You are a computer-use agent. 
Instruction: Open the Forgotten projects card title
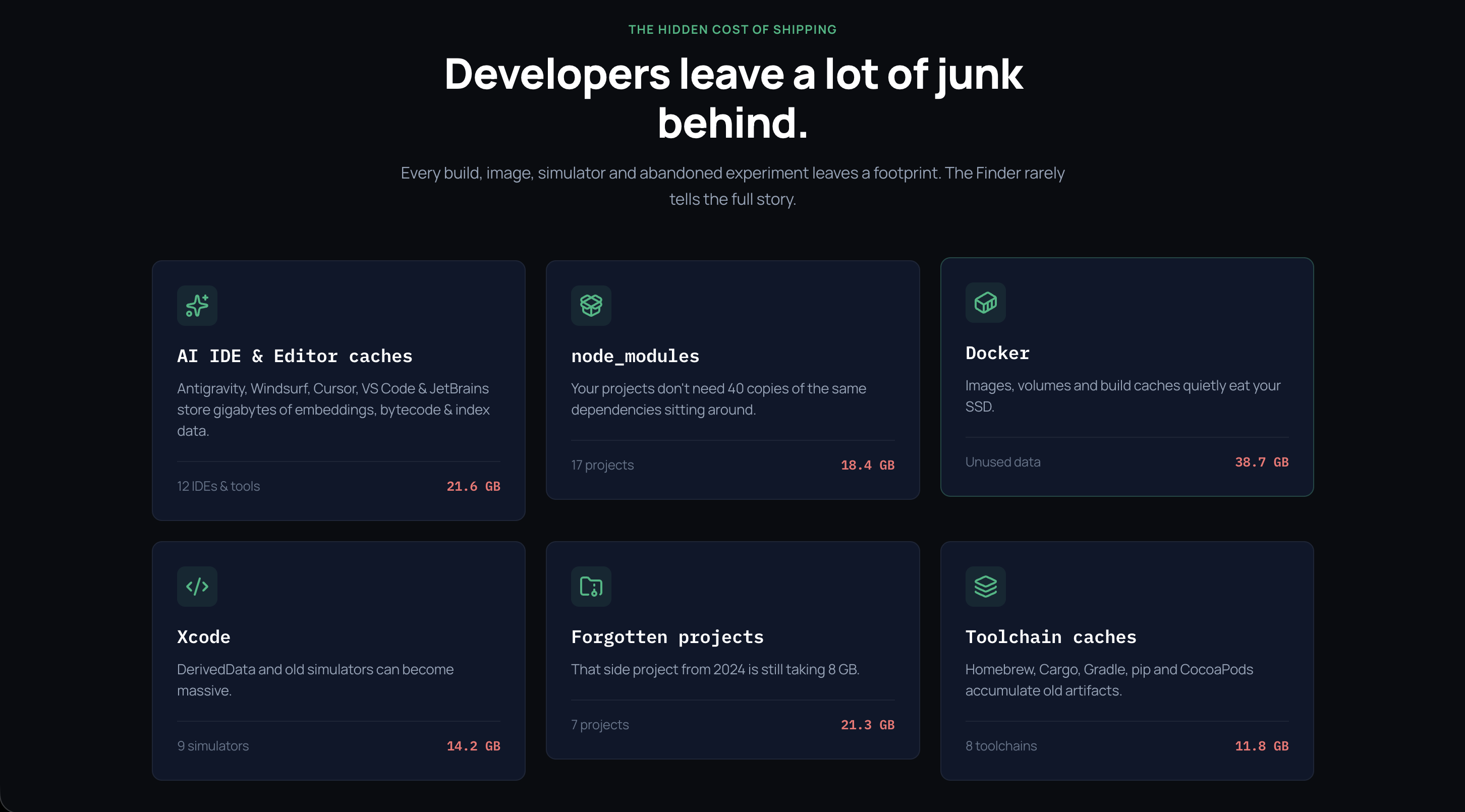(667, 637)
